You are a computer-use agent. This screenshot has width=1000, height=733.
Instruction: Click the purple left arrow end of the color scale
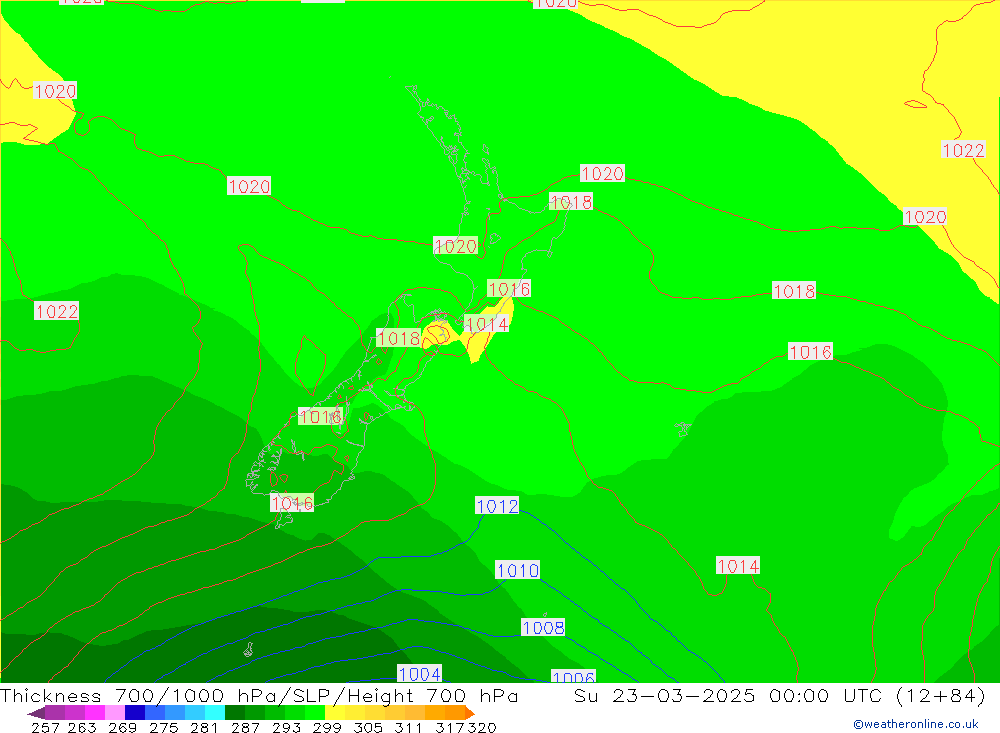(x=36, y=713)
